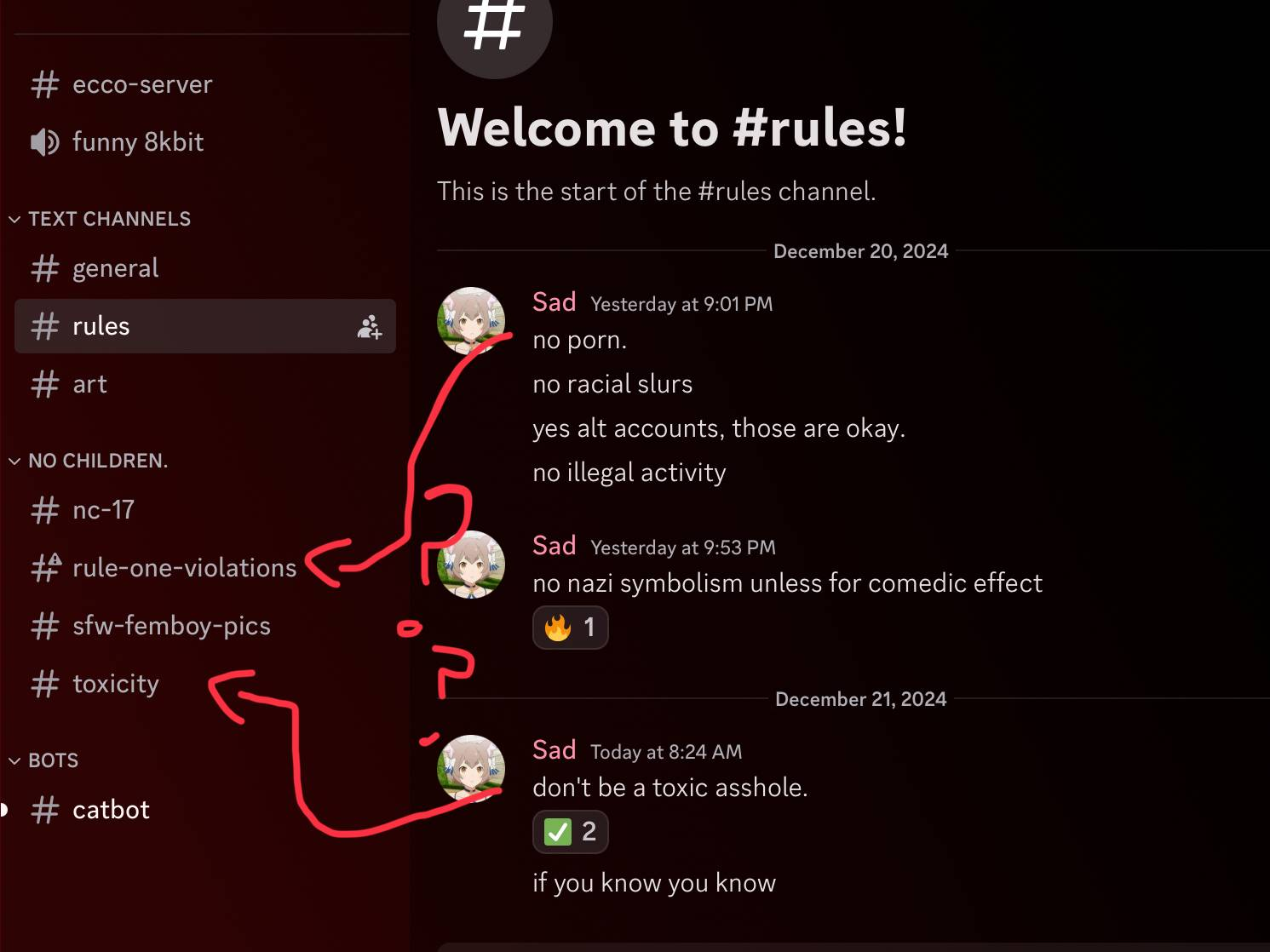Screen dimensions: 1270x952
Task: Join the funny 8kbit voice channel
Action: [x=205, y=142]
